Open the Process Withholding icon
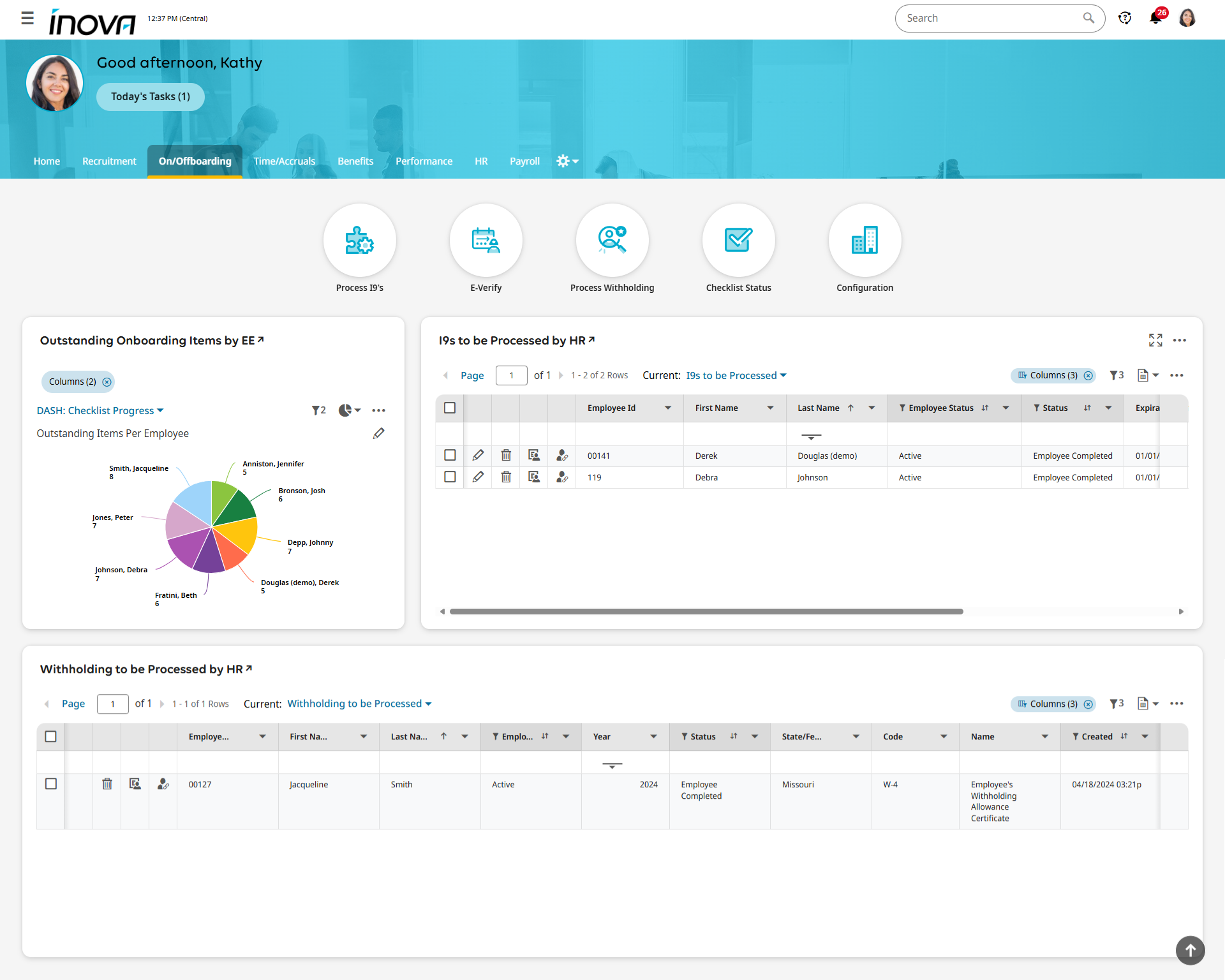This screenshot has height=980, width=1225. (x=612, y=241)
